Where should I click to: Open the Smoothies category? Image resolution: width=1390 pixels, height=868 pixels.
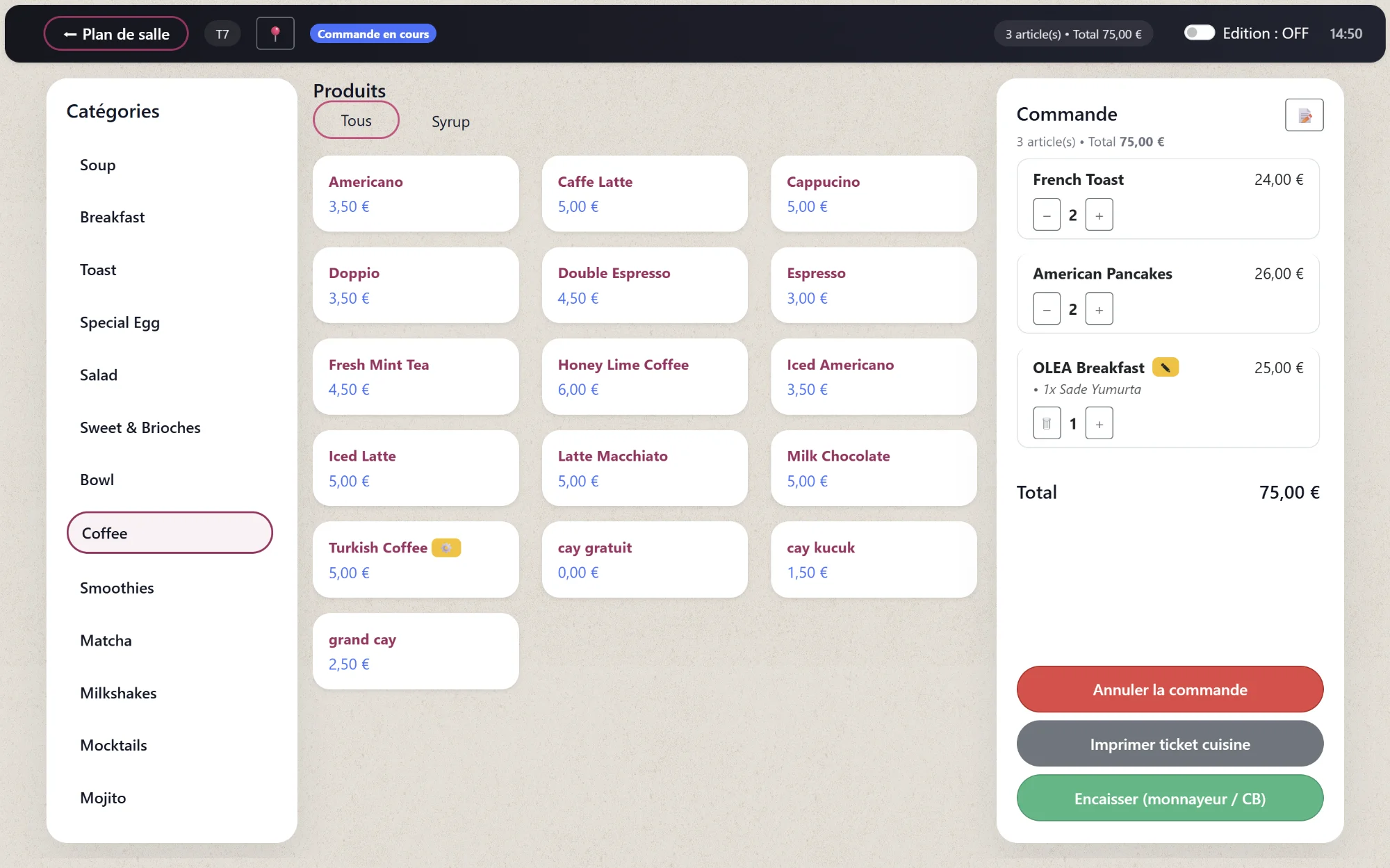click(117, 588)
